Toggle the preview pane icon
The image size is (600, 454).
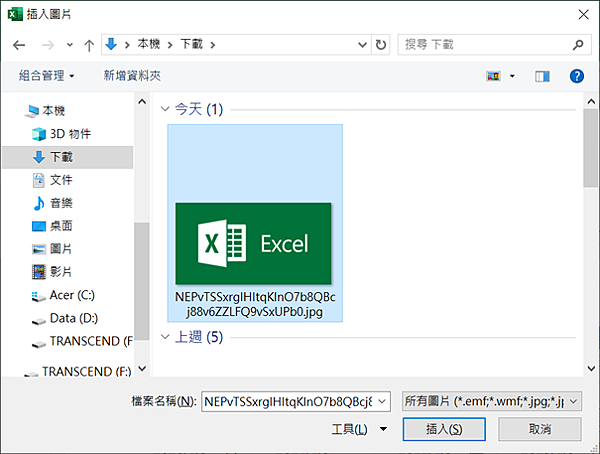coord(542,77)
